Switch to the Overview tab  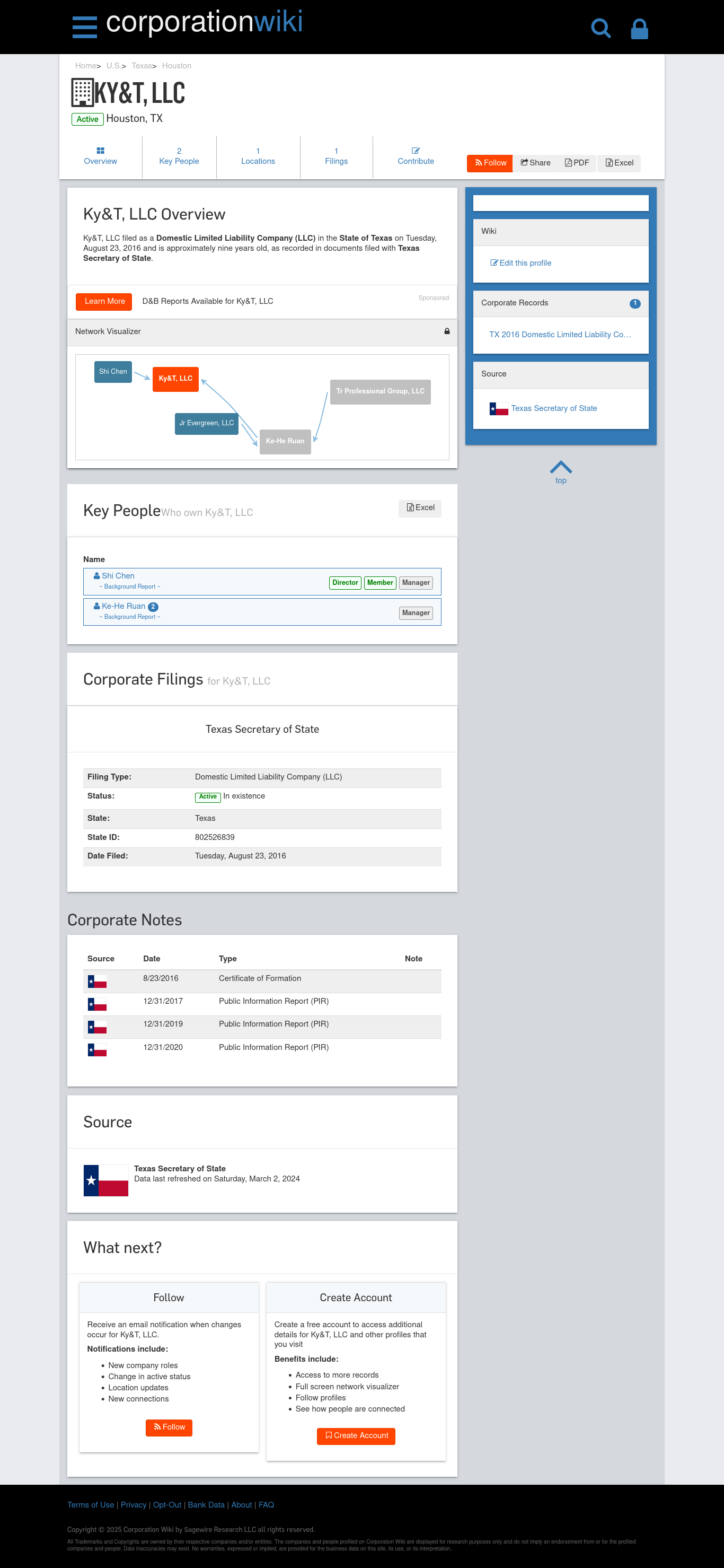[x=100, y=156]
